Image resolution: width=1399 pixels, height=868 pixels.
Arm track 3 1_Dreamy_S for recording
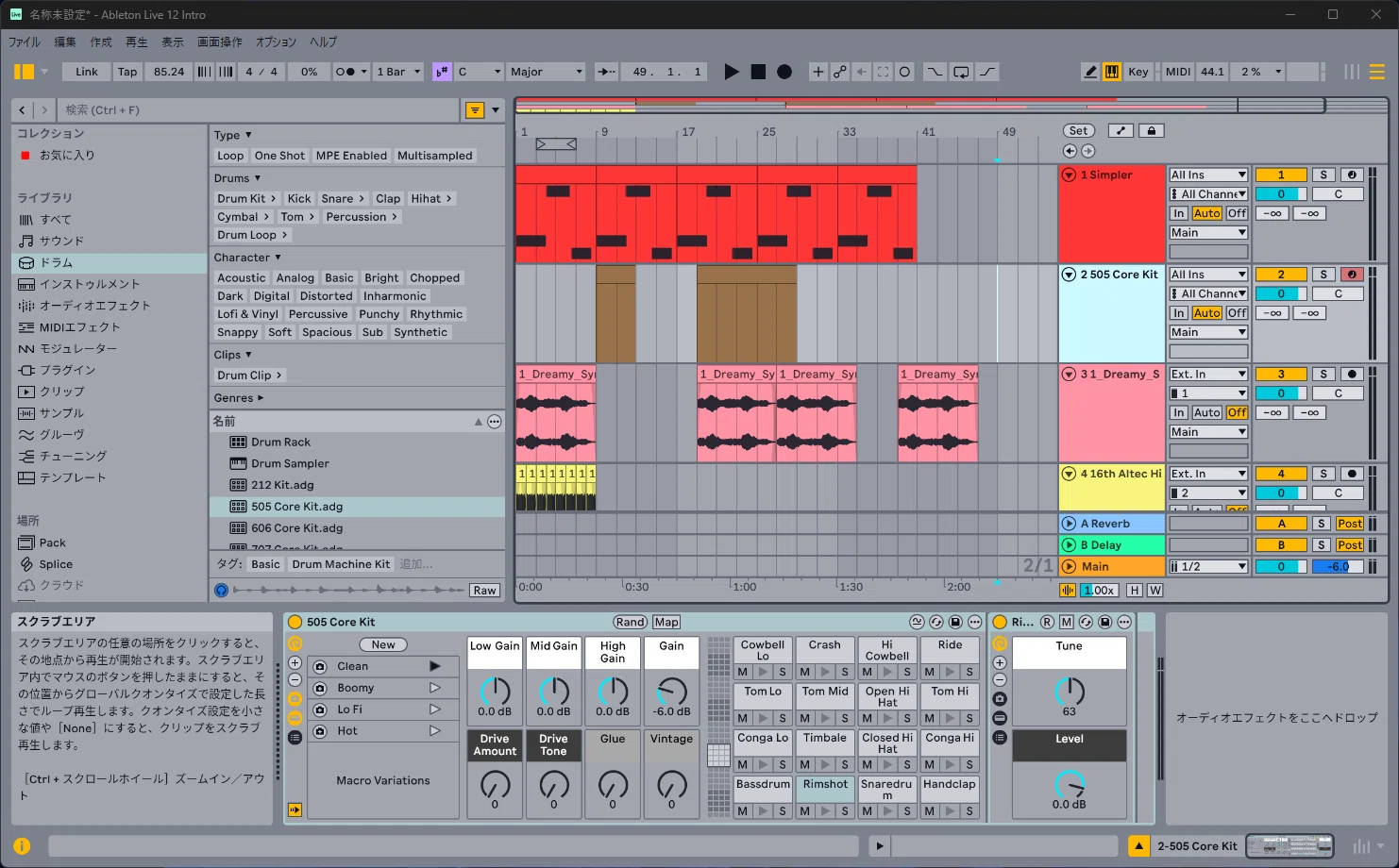pos(1352,374)
